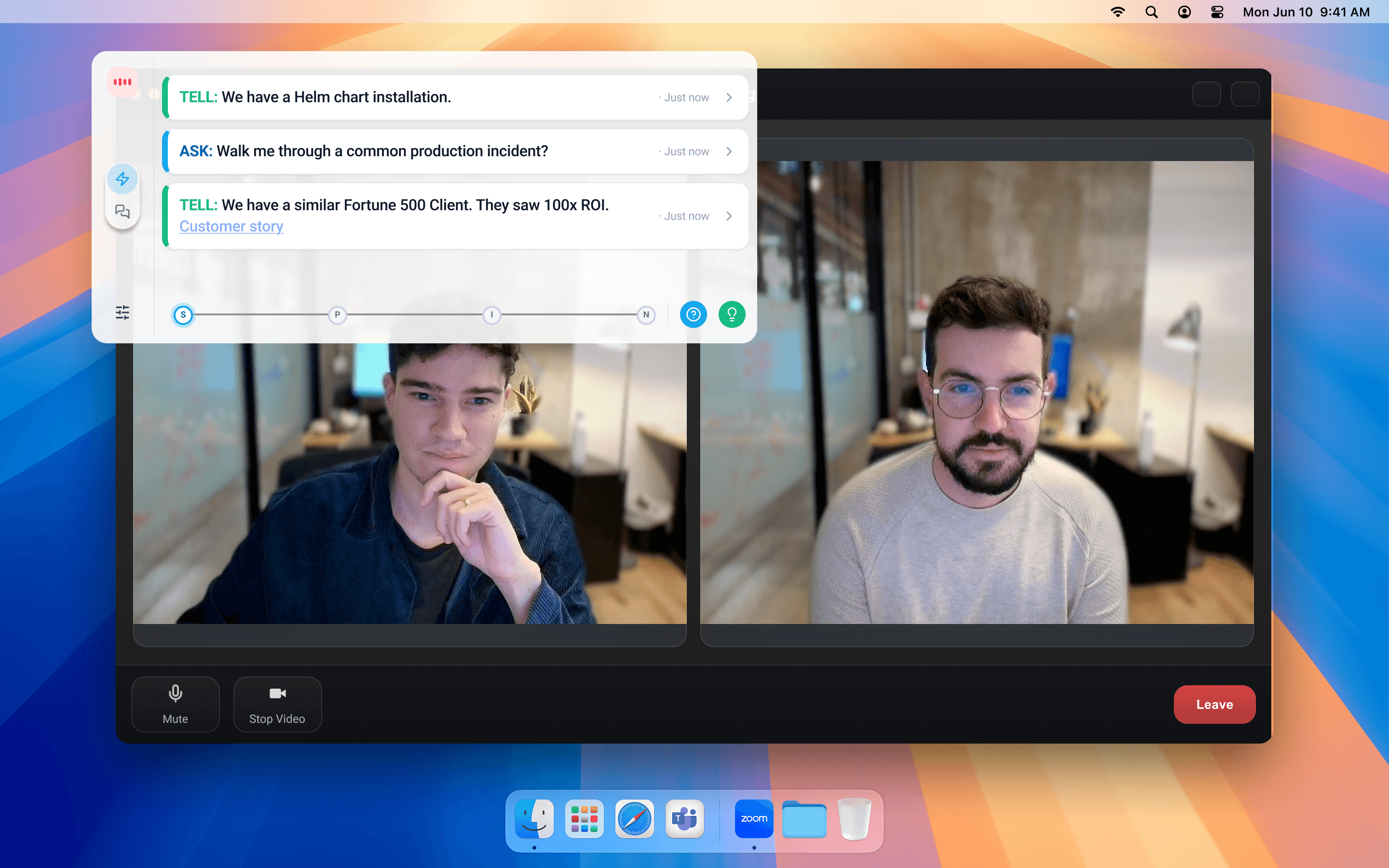The width and height of the screenshot is (1389, 868).
Task: Open the chat bubbles transcript icon
Action: (x=122, y=212)
